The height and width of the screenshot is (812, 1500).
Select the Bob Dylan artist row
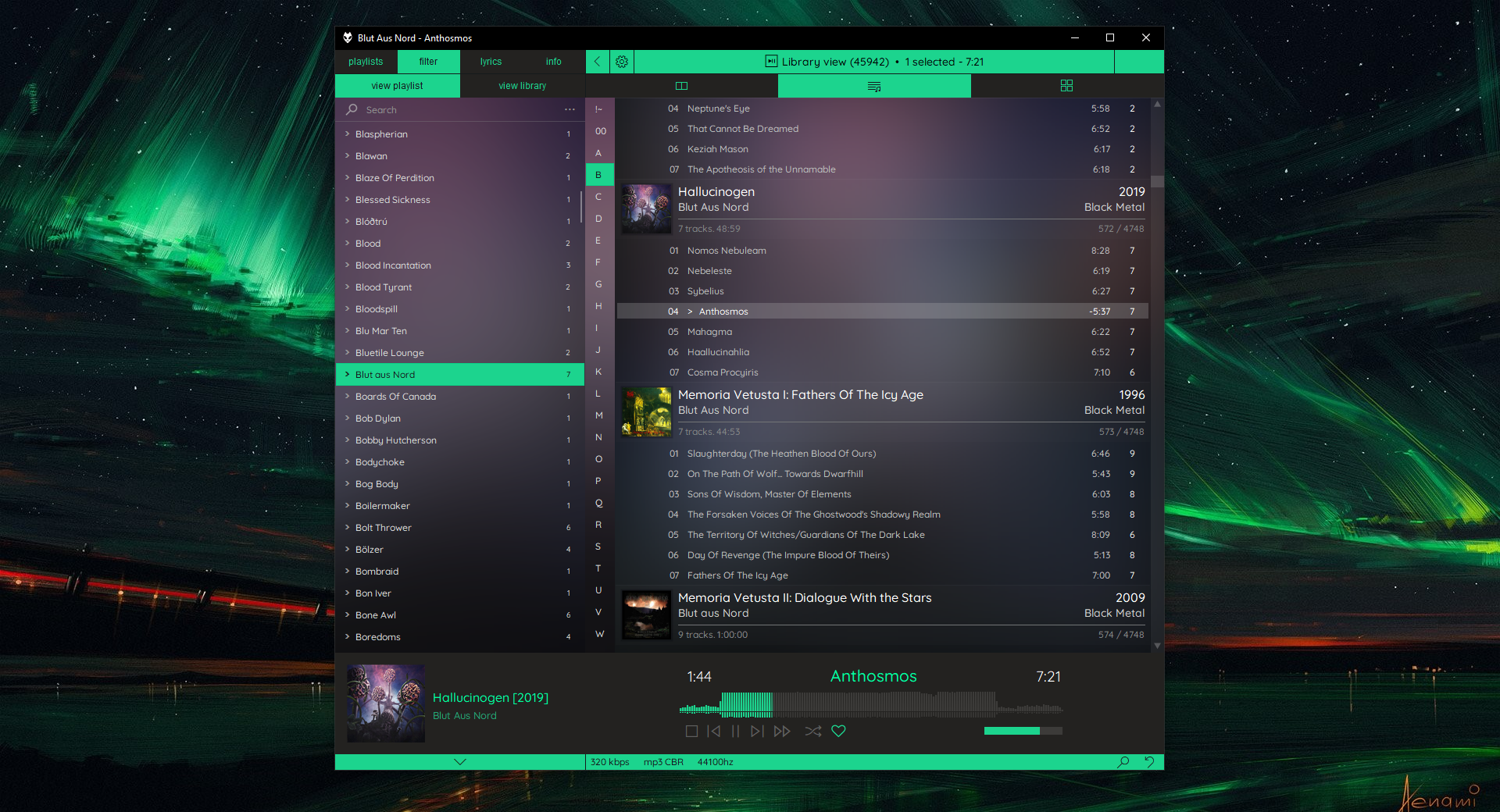click(x=459, y=418)
